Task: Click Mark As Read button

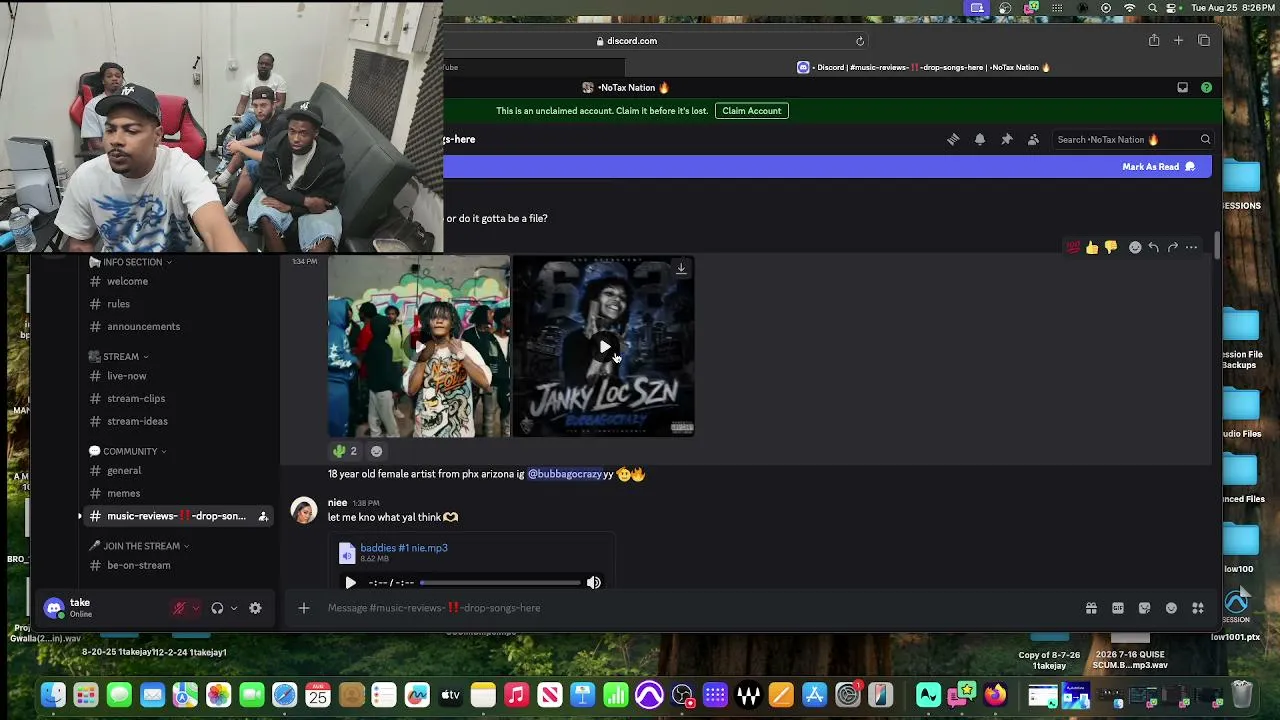Action: point(1159,167)
